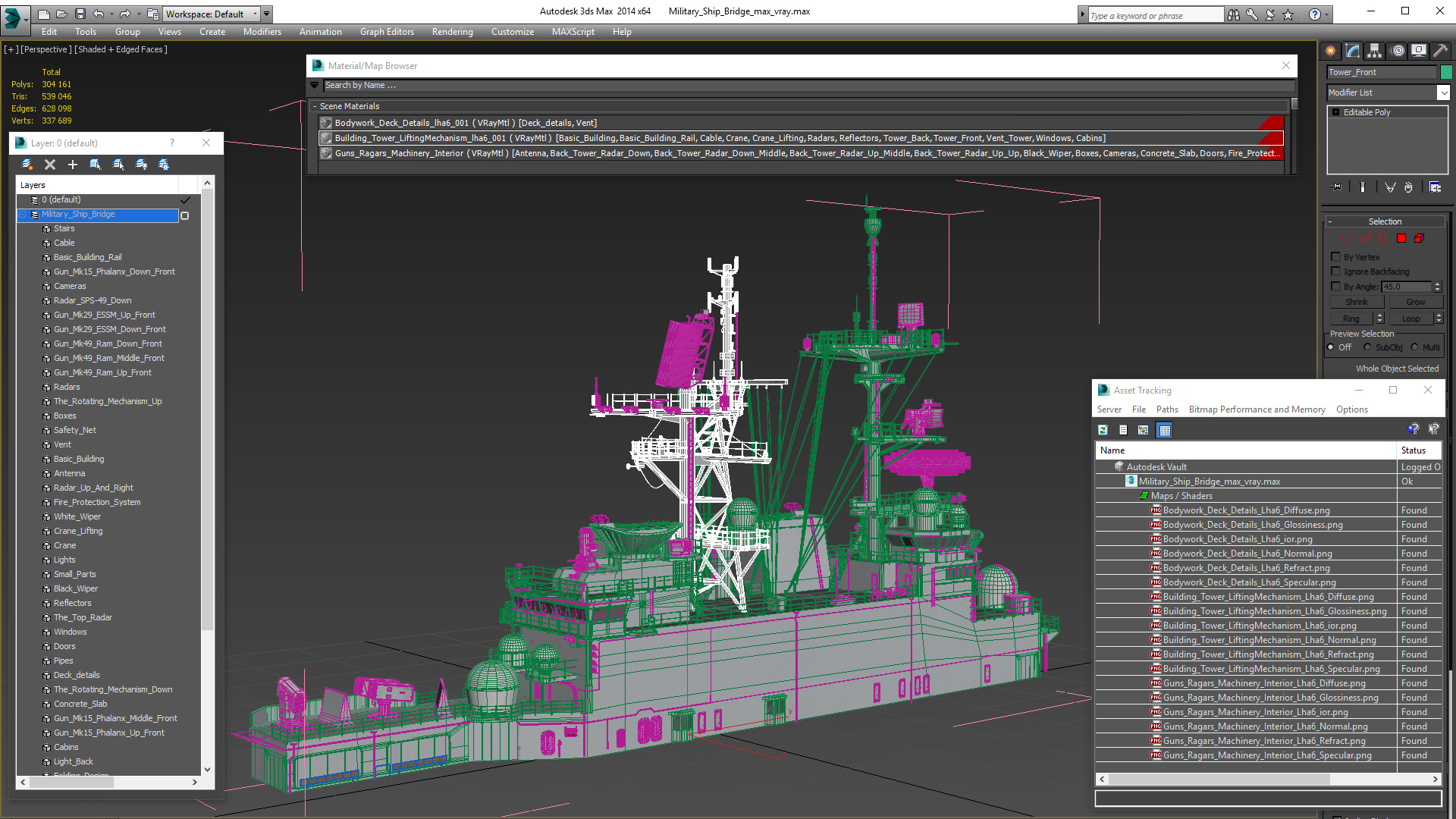
Task: Select the SubObj preview selection radio button
Action: tap(1368, 347)
